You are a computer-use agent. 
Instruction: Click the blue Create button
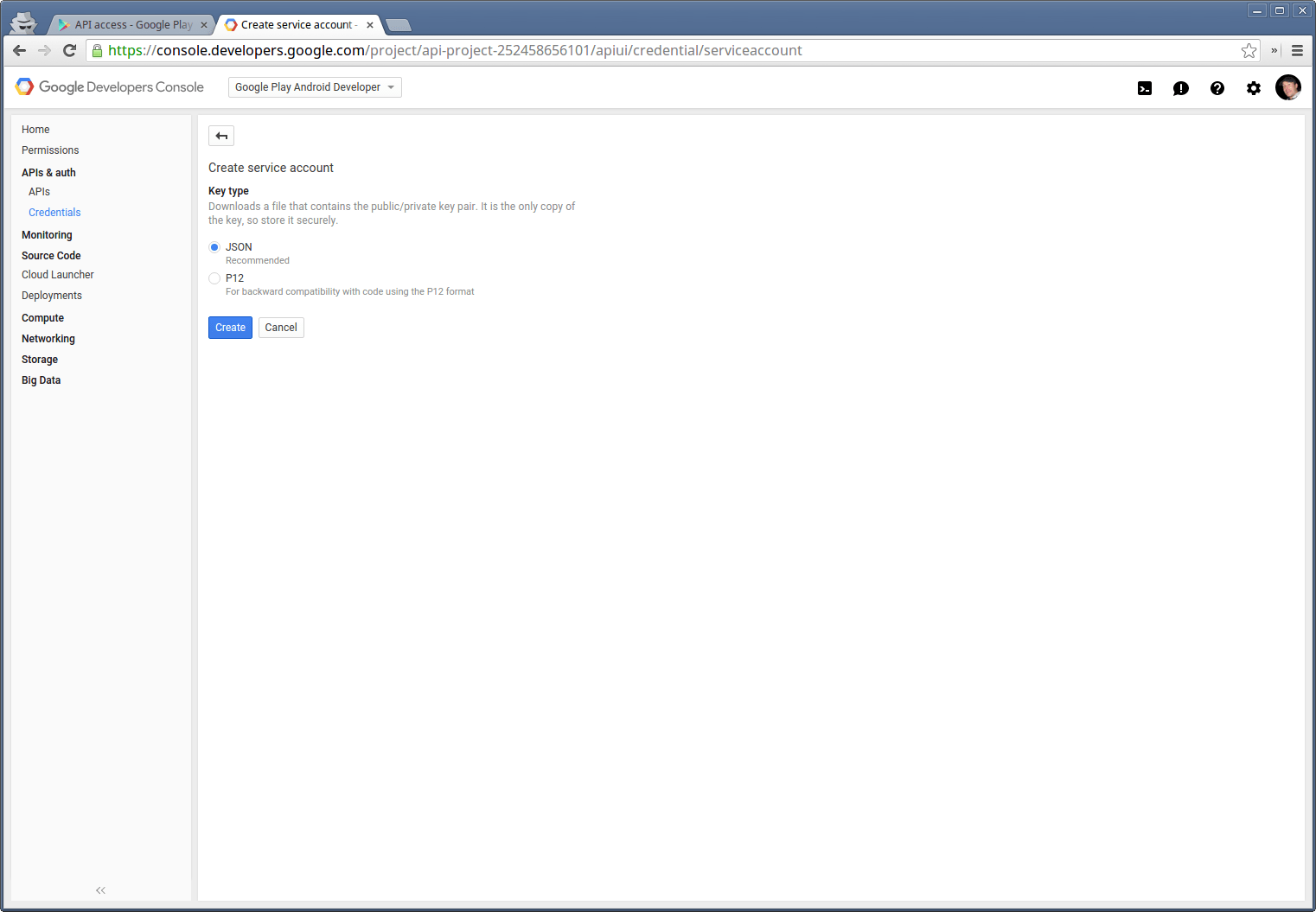[230, 328]
